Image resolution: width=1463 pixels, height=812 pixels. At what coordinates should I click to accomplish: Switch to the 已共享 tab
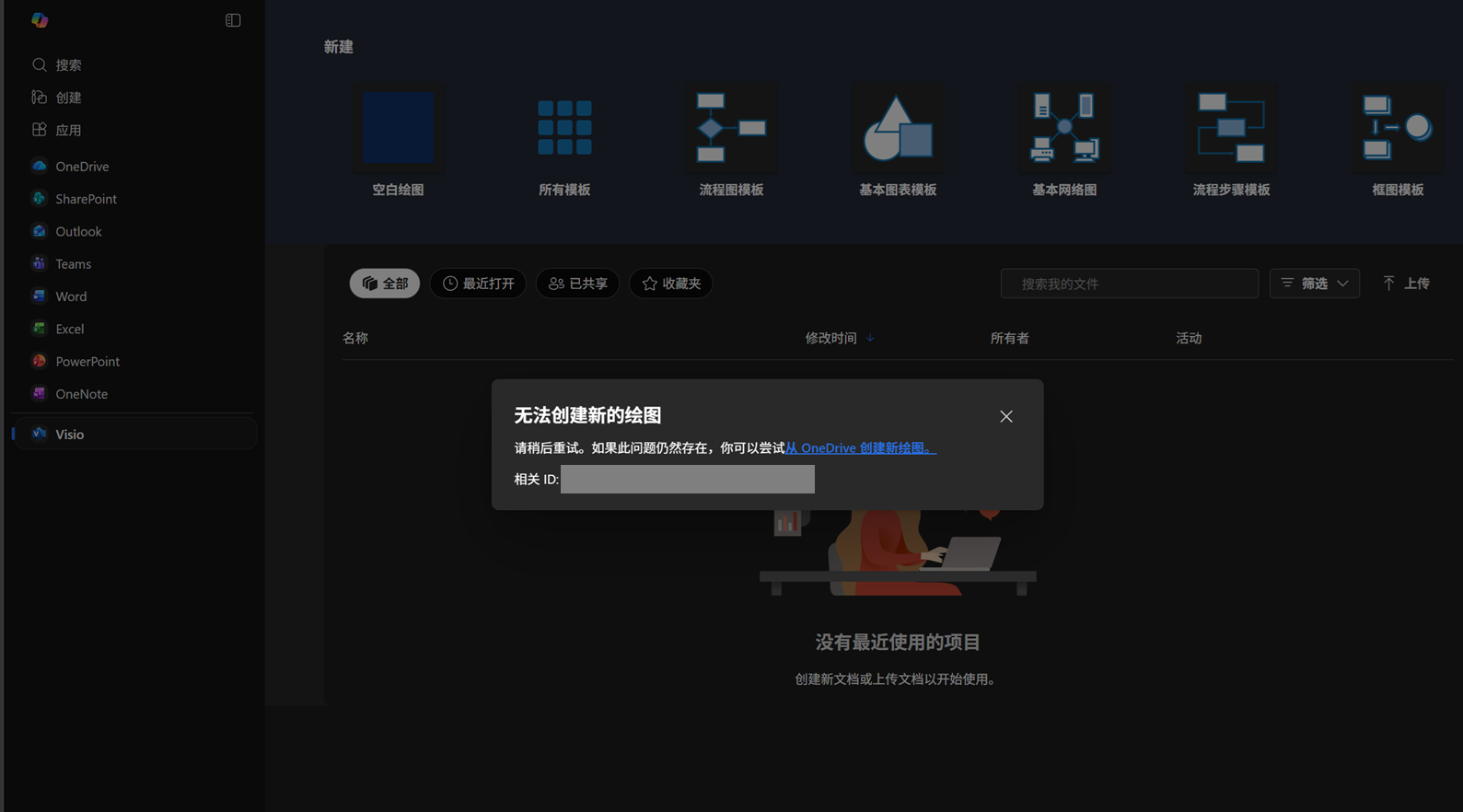click(577, 284)
